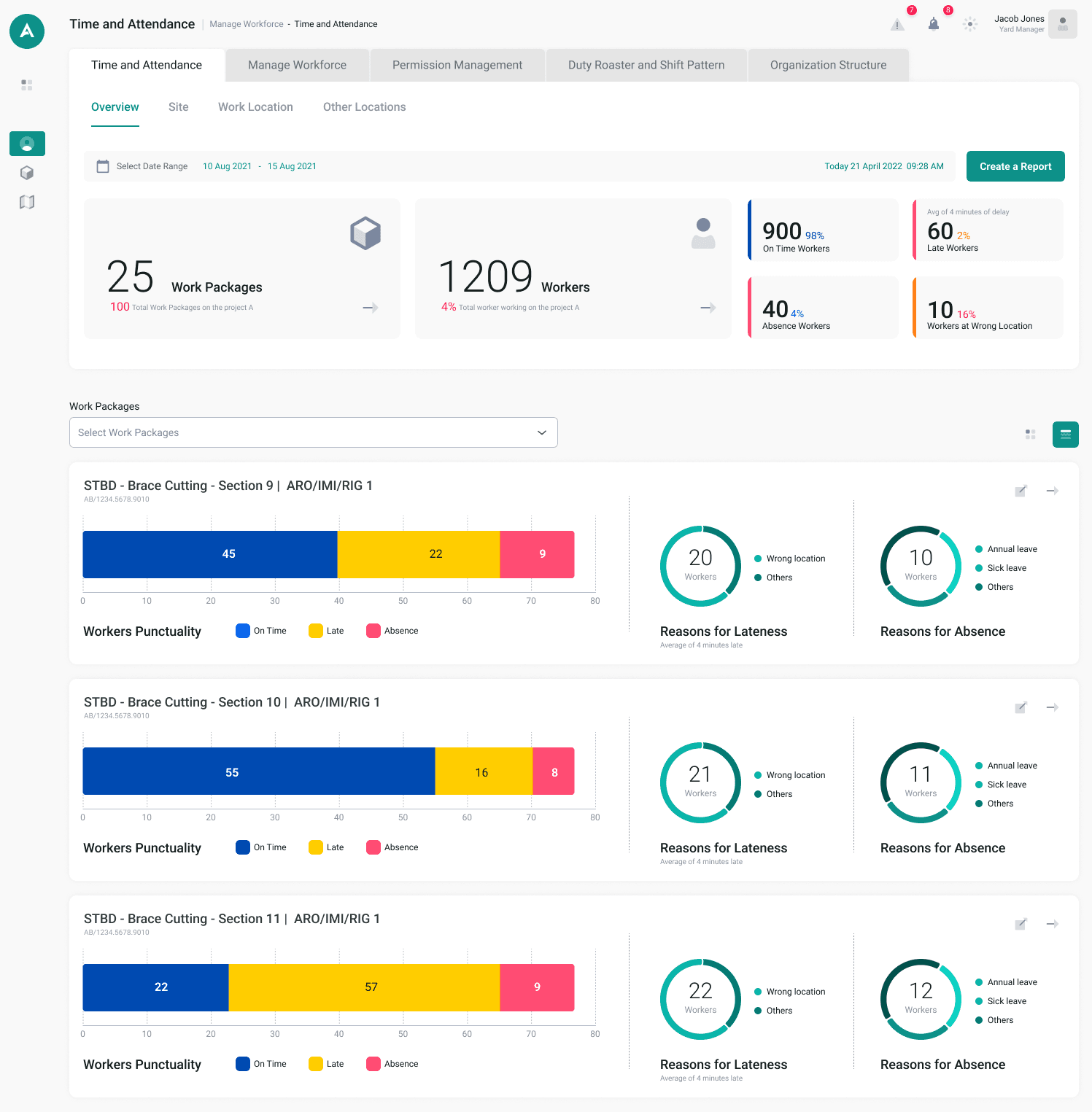
Task: Switch to the Other Locations sub-tab
Action: [x=365, y=106]
